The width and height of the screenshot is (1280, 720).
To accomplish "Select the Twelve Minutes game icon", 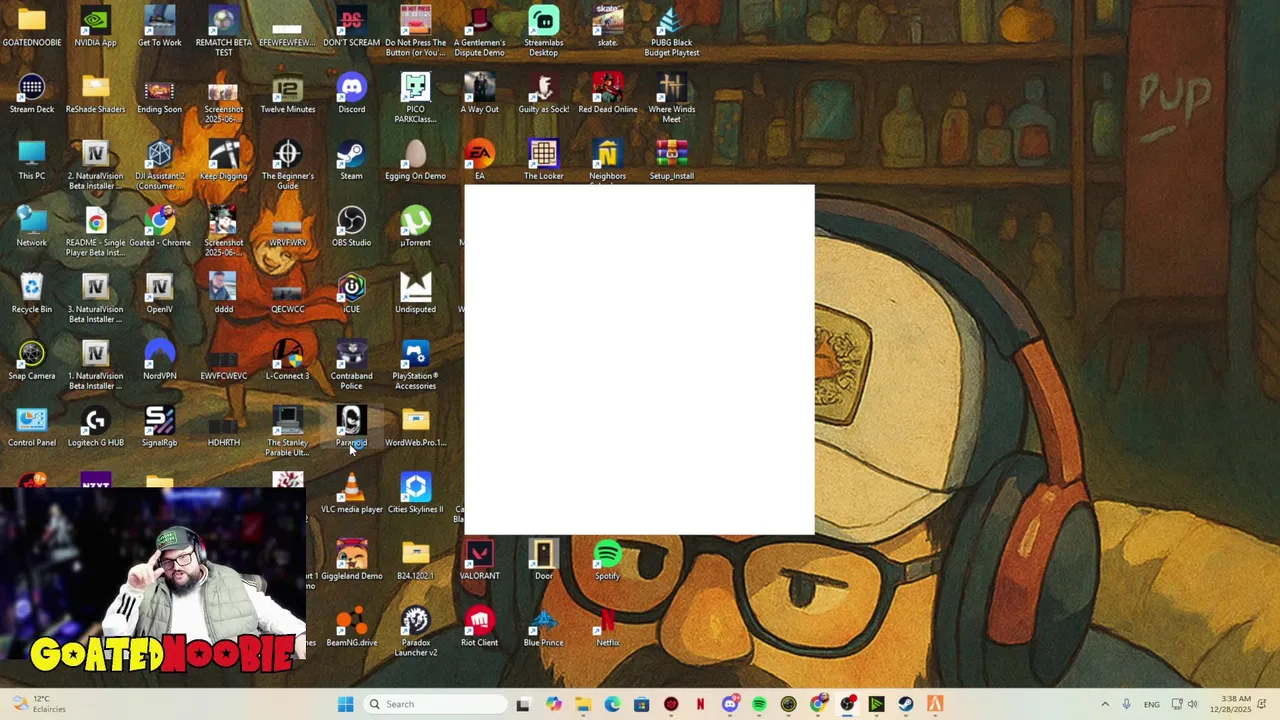I will 287,94.
